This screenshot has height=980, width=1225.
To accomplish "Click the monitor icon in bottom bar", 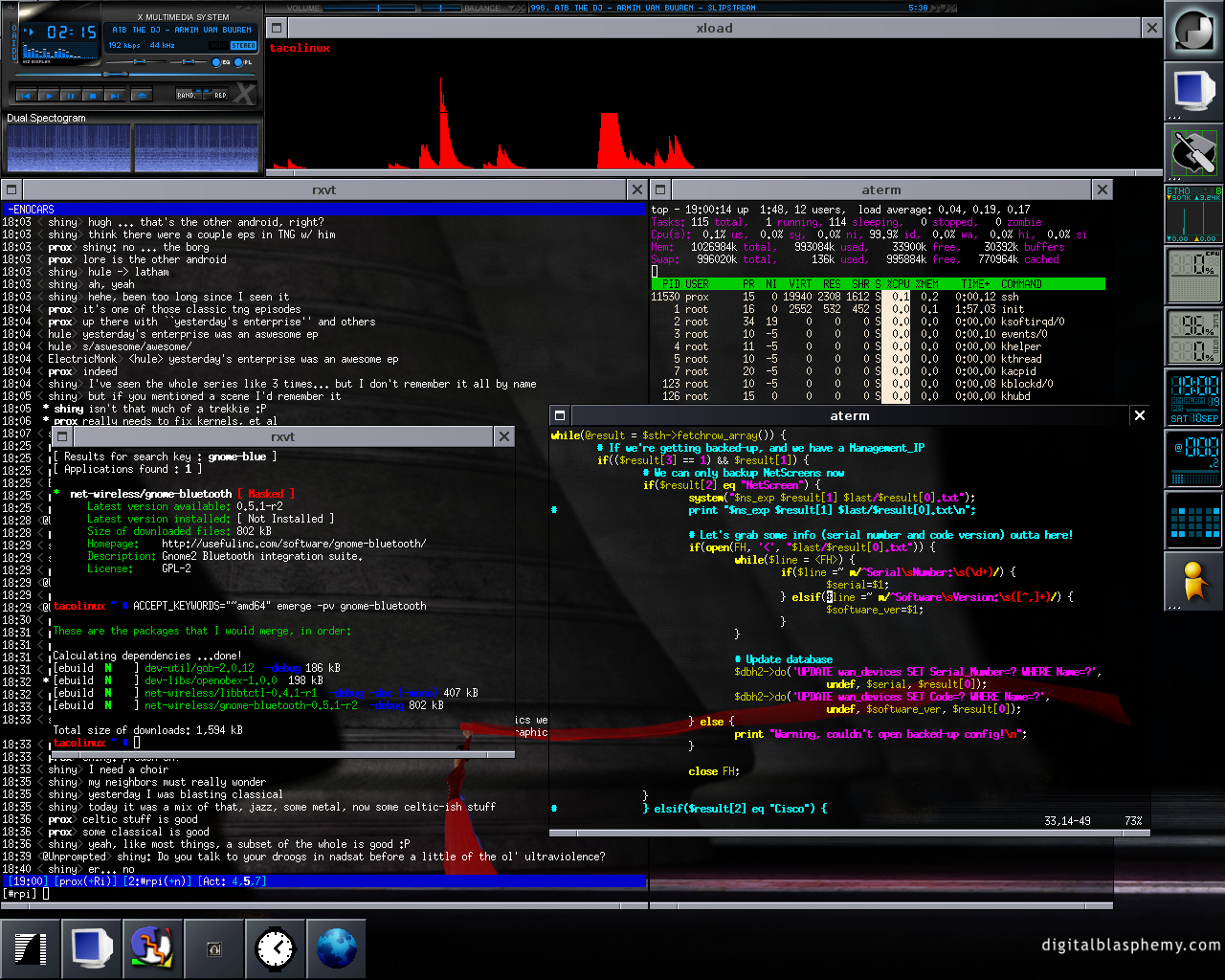I will click(x=92, y=948).
